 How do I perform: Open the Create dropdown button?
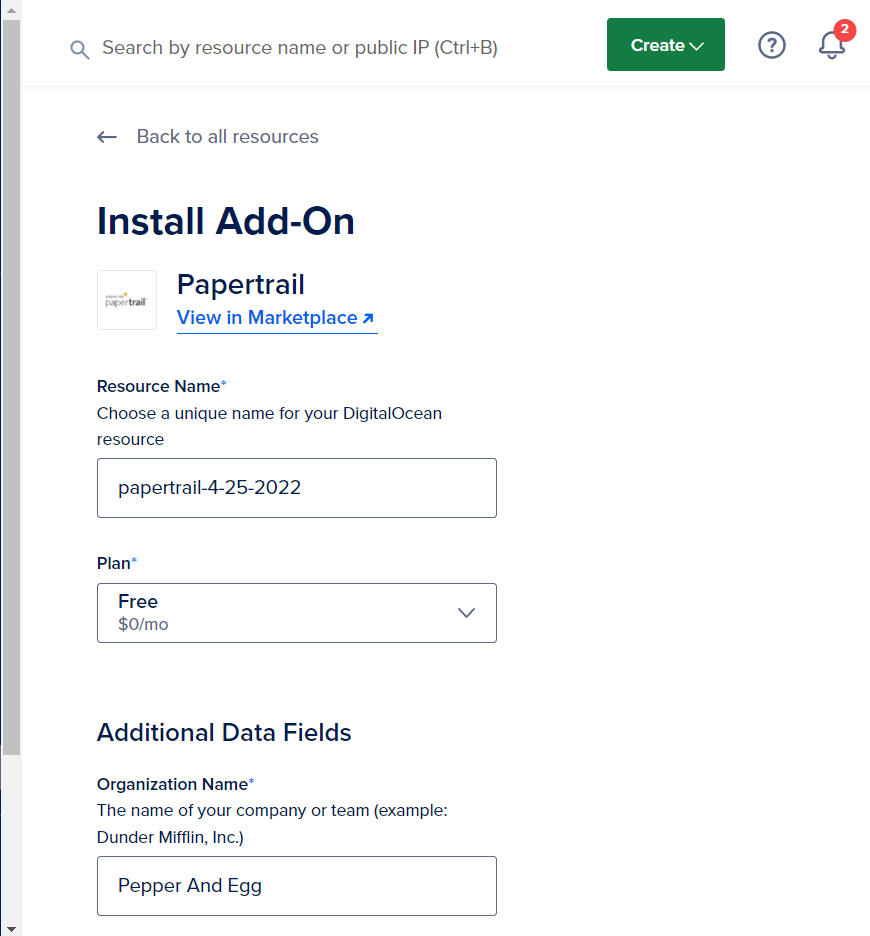pos(666,45)
